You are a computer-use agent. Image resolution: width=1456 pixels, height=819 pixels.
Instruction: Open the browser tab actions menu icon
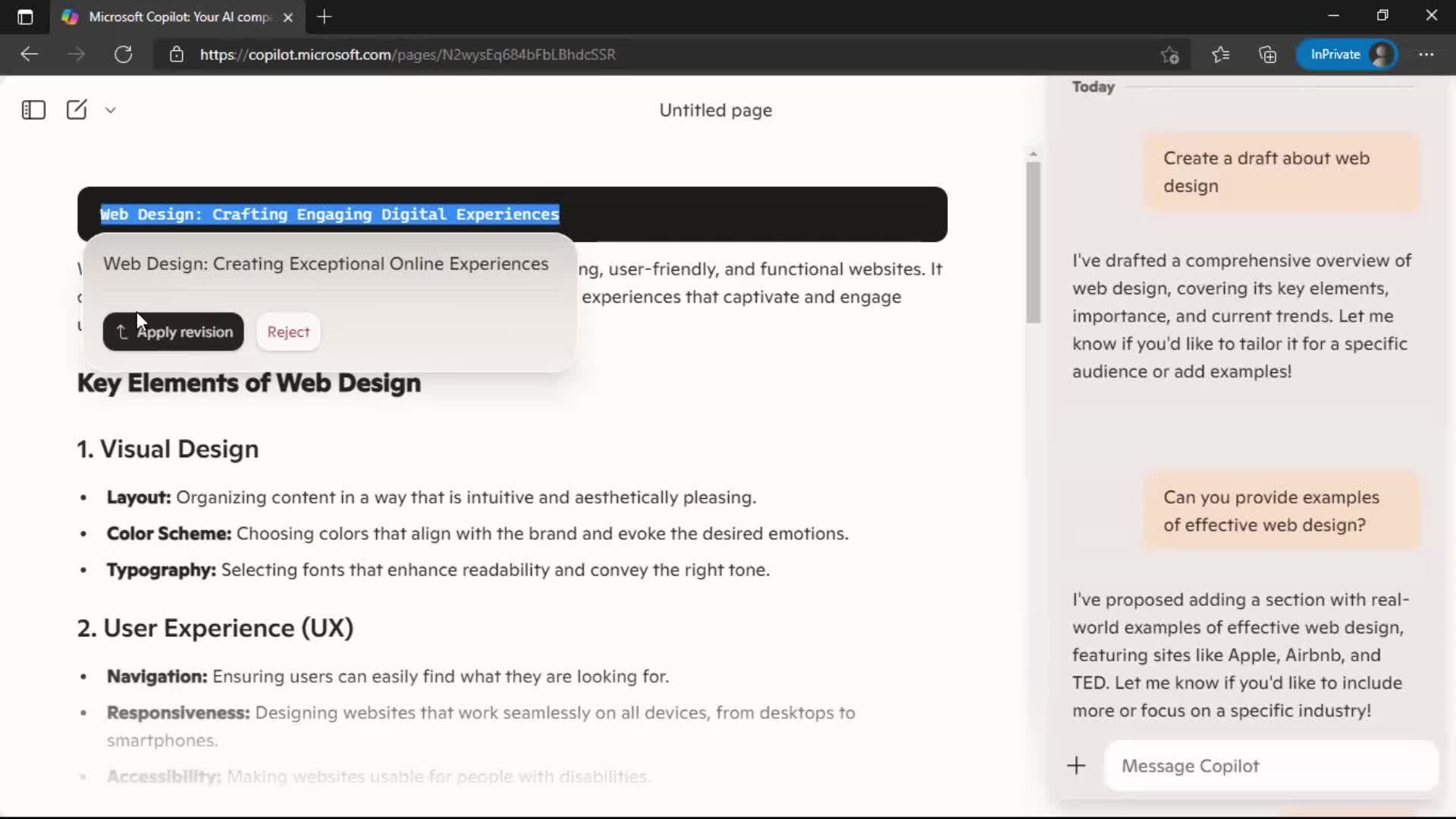(x=25, y=17)
